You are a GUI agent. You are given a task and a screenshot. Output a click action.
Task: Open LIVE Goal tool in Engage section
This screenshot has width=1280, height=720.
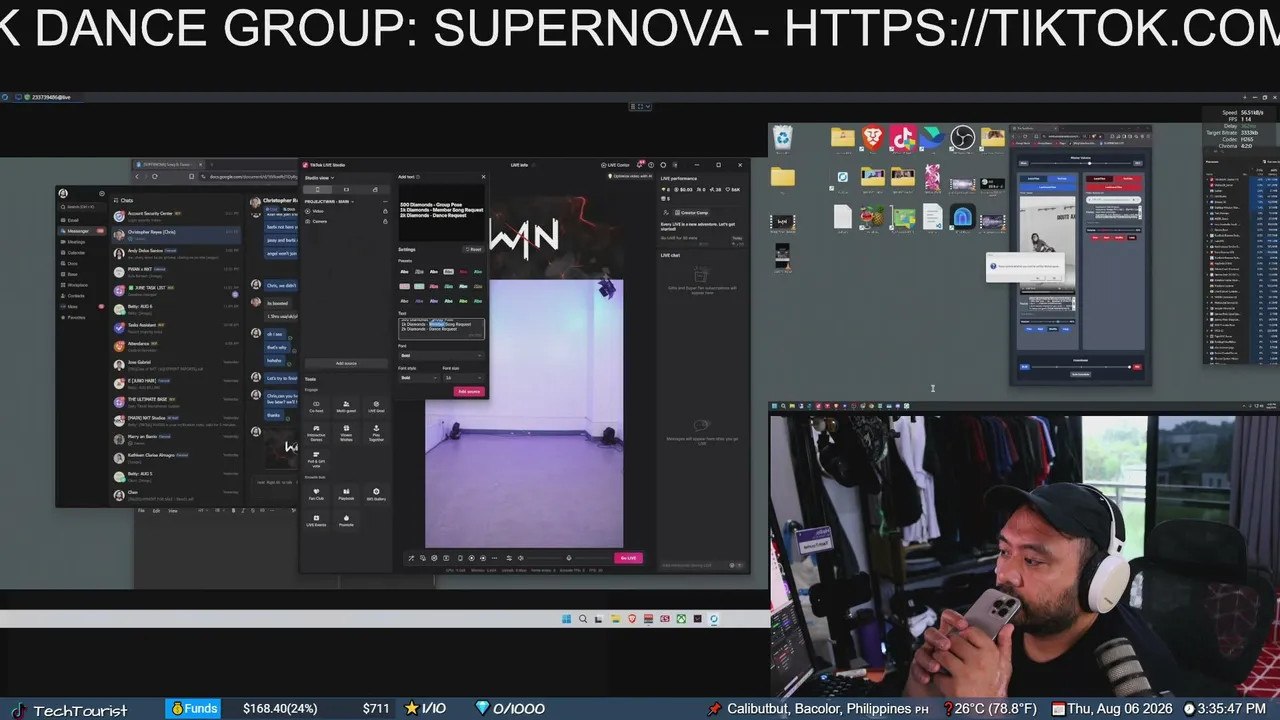376,406
